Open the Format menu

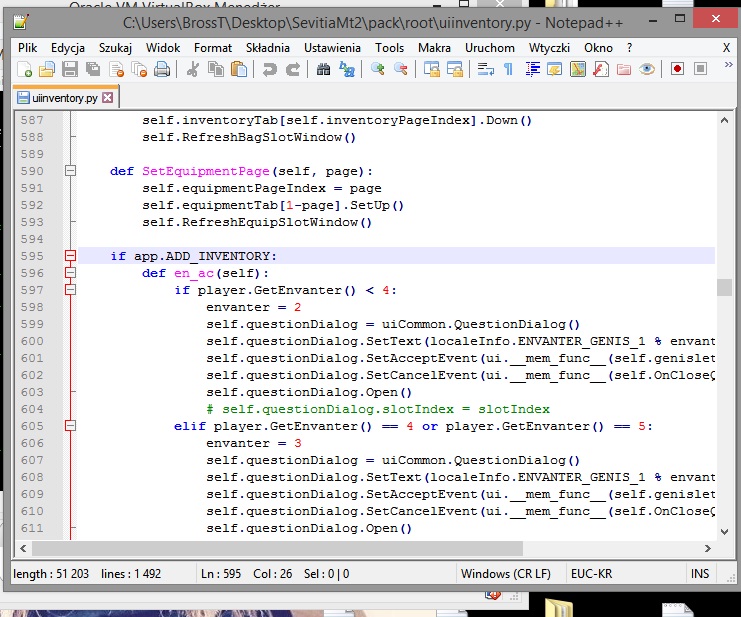(213, 48)
